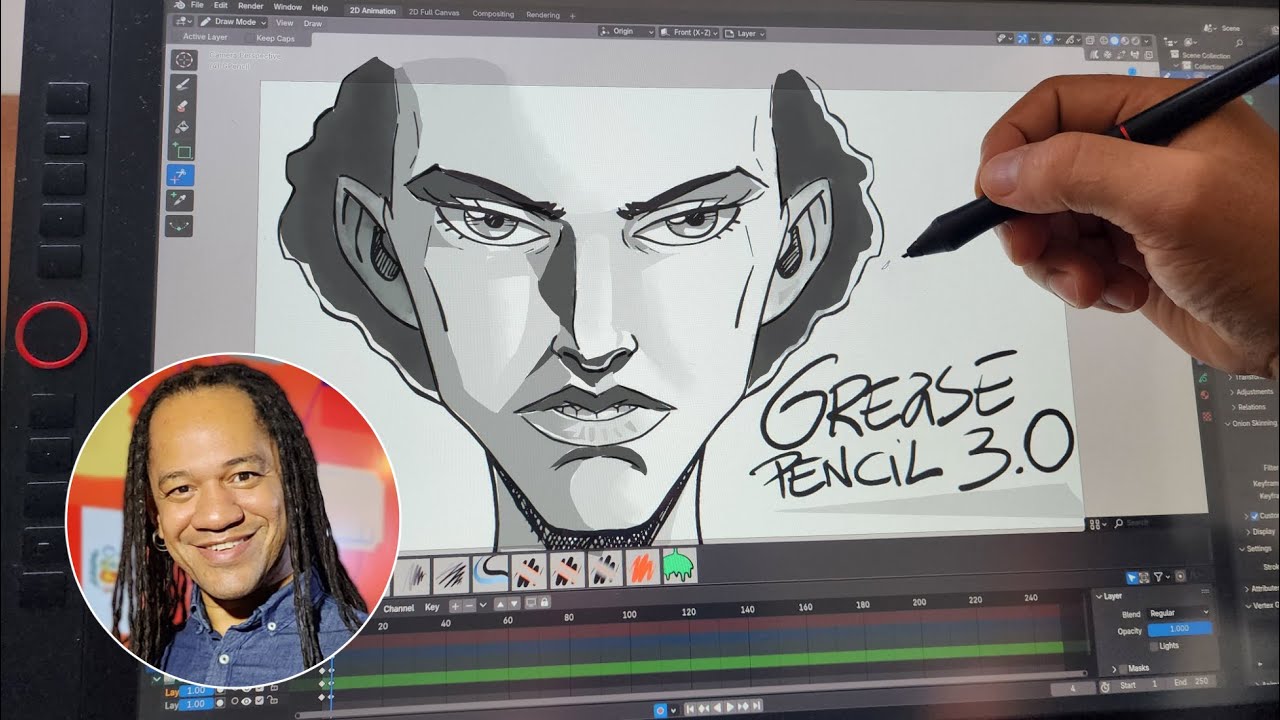Choose the green dripping brush thumbnail
Viewport: 1280px width, 720px height.
pos(680,566)
